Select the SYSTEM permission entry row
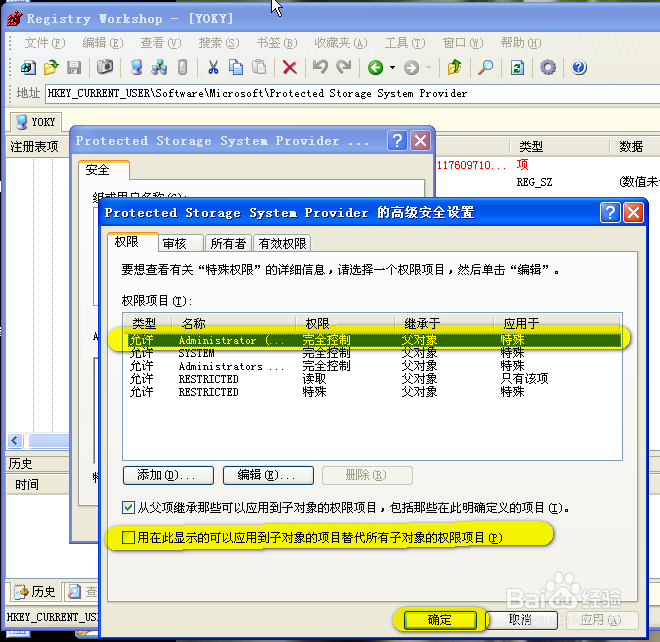The image size is (660, 642). (374, 353)
